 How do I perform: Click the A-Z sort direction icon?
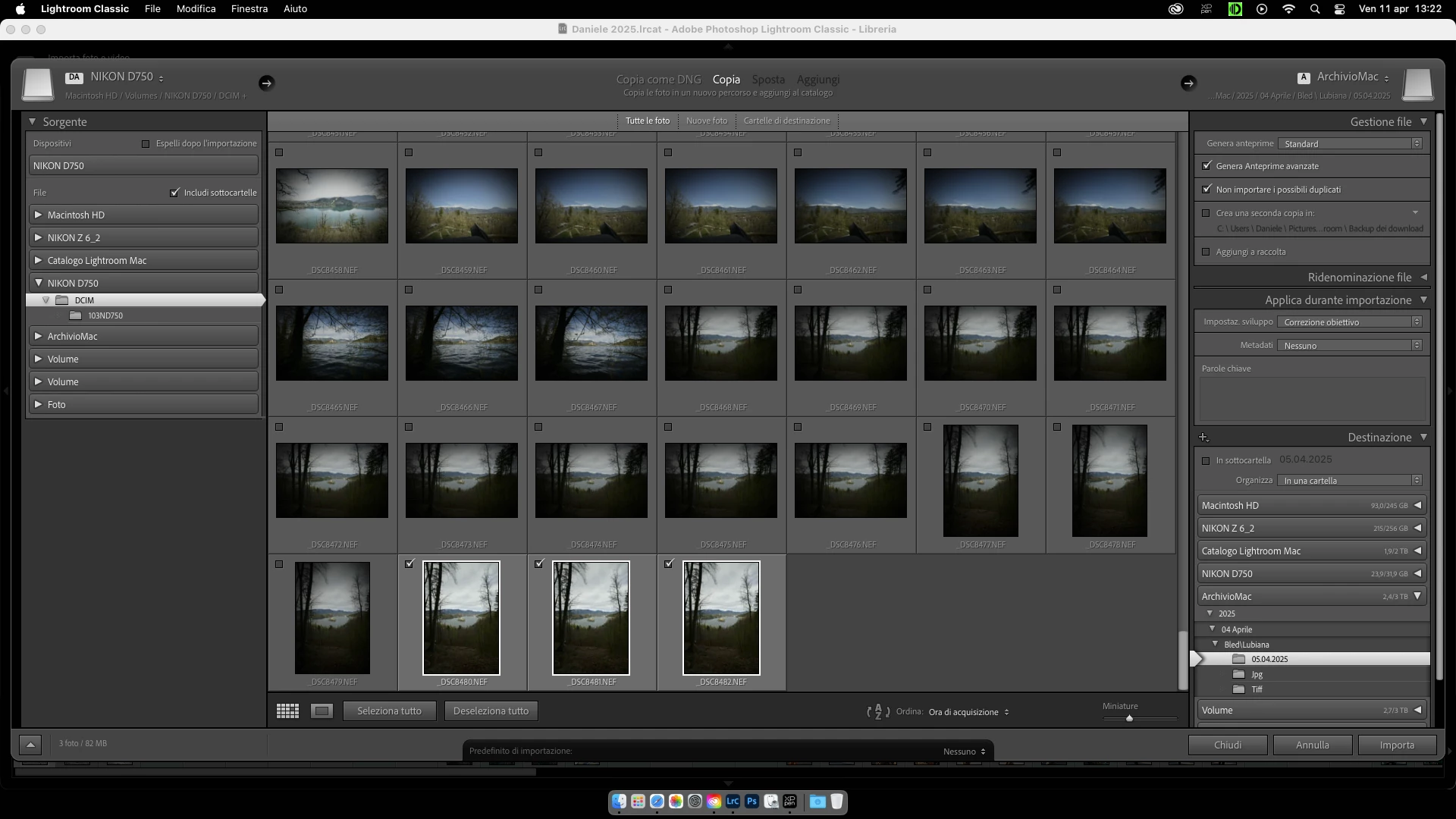point(877,712)
